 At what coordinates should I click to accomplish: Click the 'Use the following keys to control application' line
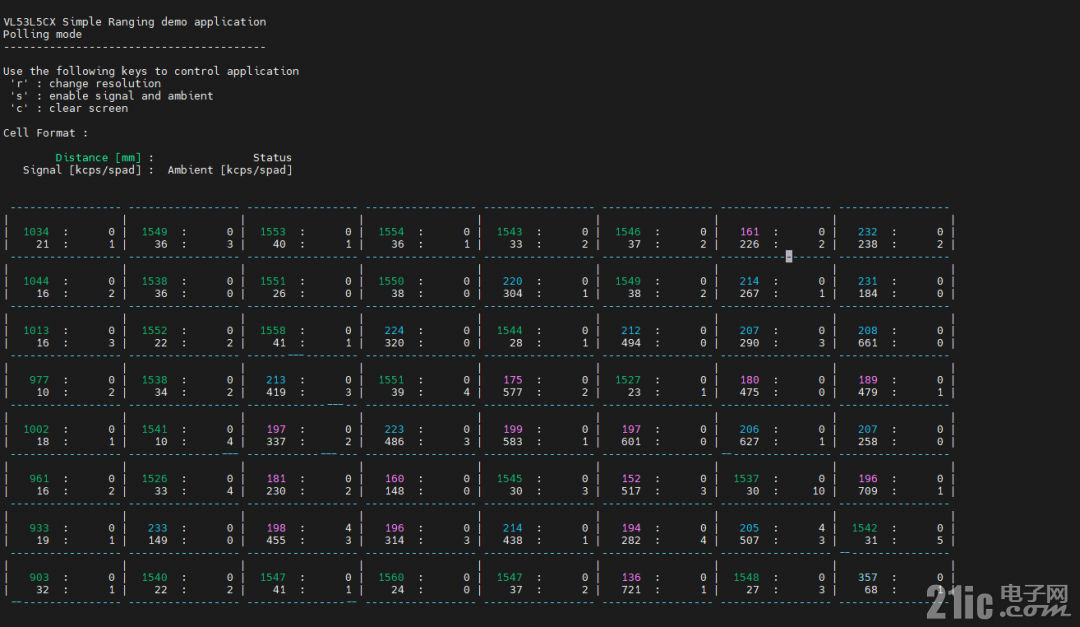[151, 71]
